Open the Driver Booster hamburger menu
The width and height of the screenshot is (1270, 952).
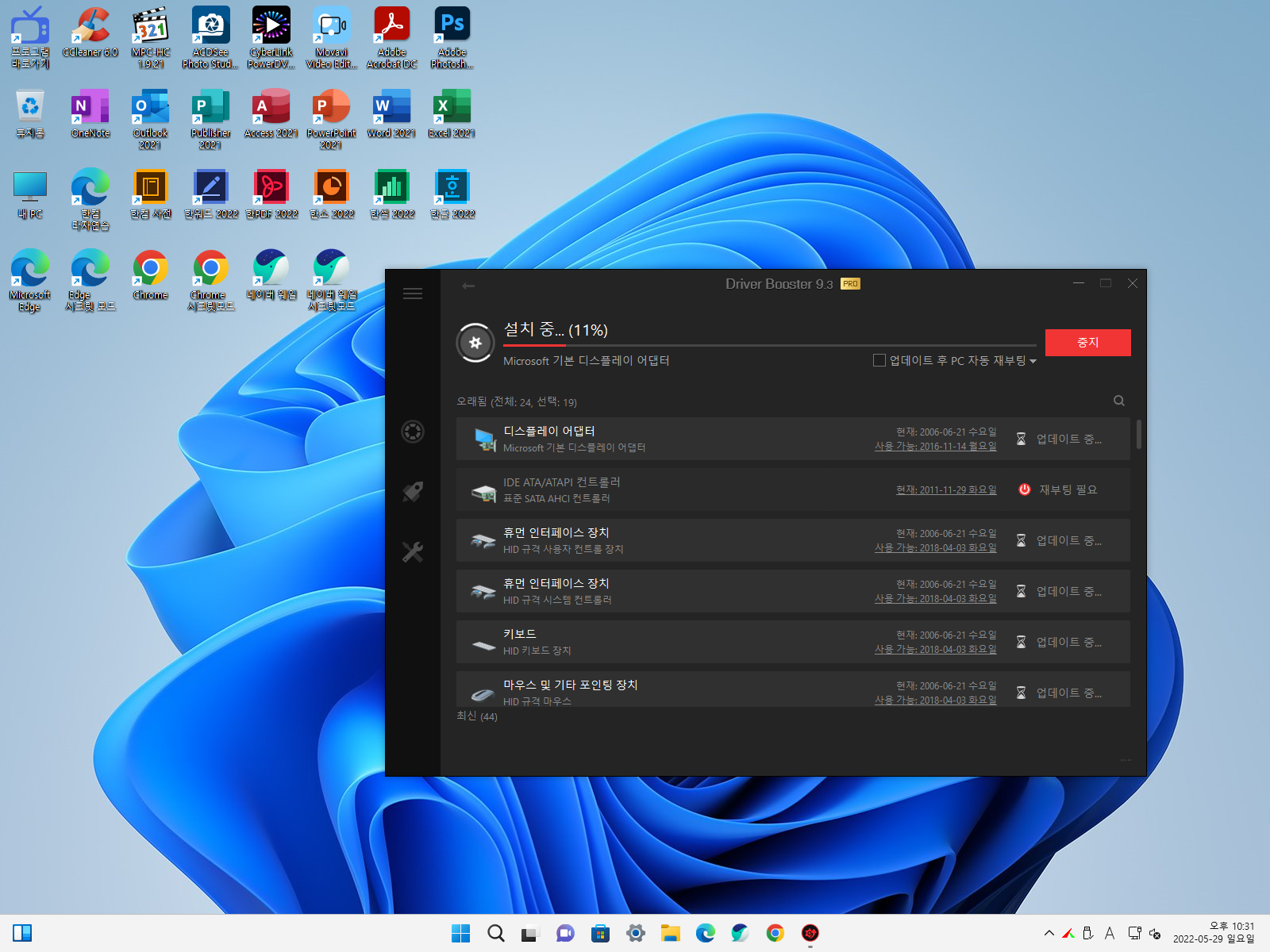[413, 294]
